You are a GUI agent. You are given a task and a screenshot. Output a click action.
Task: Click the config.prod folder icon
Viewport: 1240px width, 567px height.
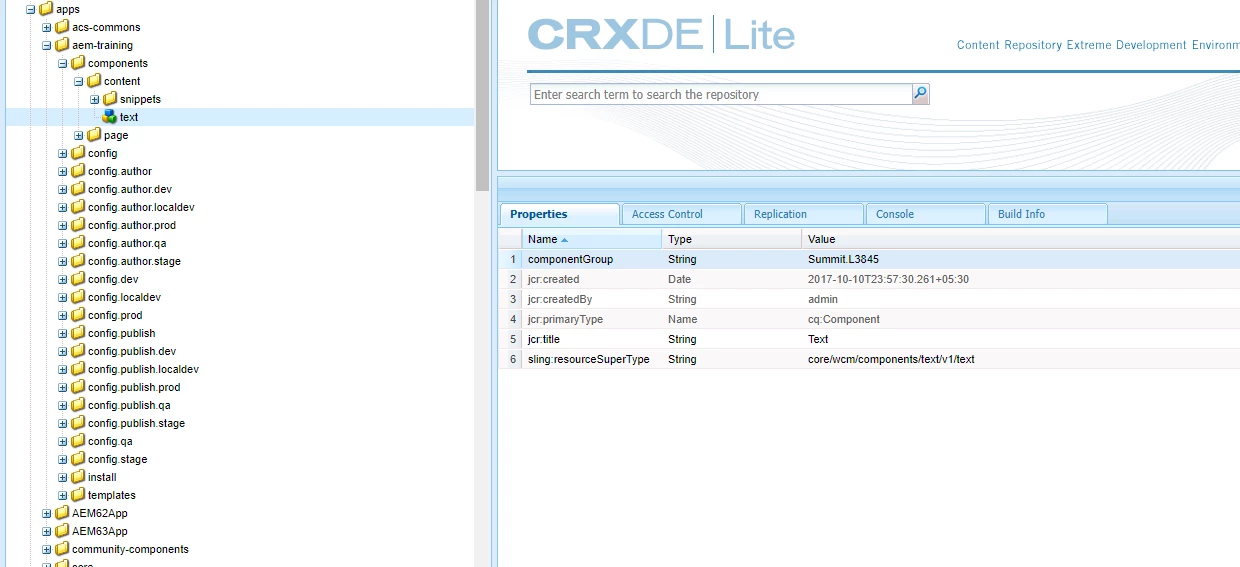pos(78,315)
